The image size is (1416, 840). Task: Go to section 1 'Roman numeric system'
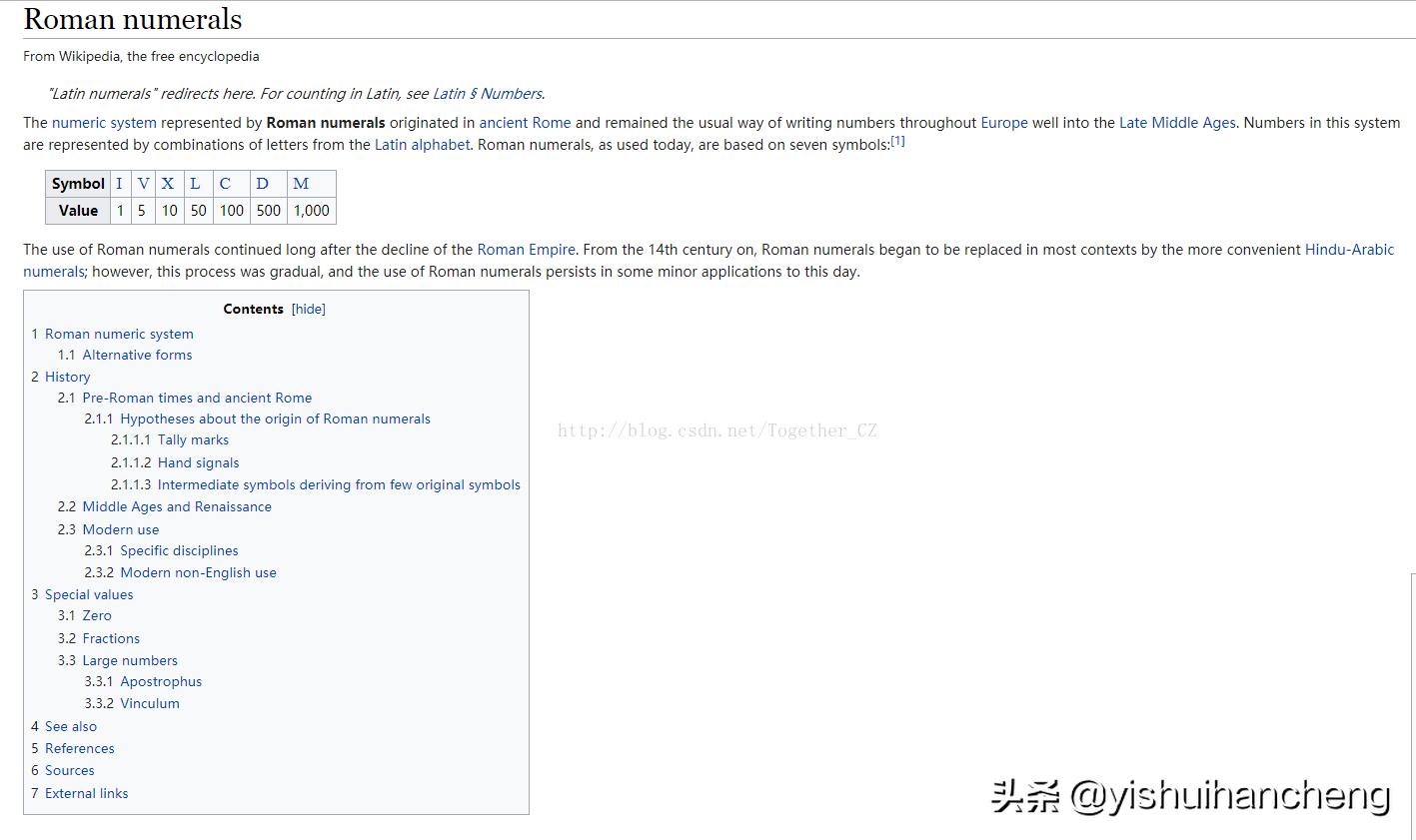pos(119,334)
